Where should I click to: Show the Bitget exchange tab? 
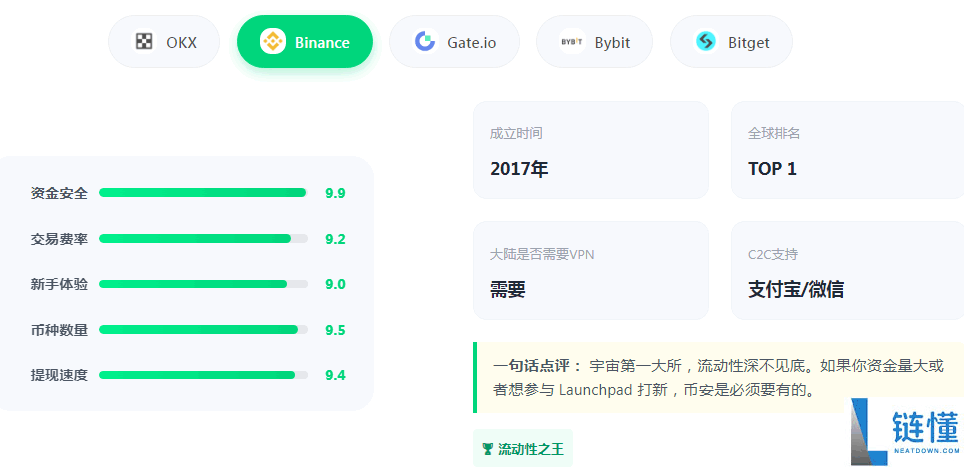[731, 42]
